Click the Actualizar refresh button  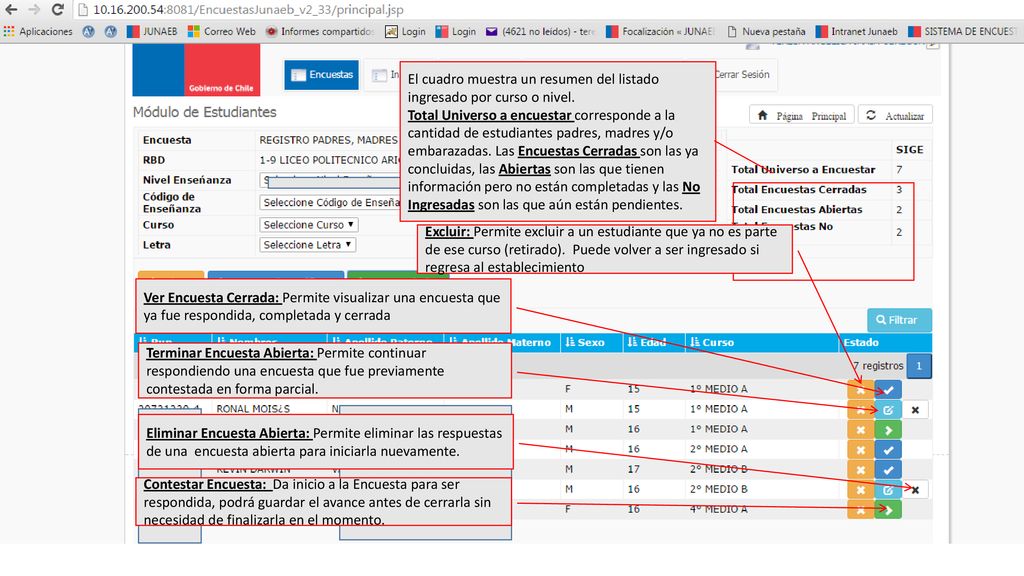coord(895,116)
